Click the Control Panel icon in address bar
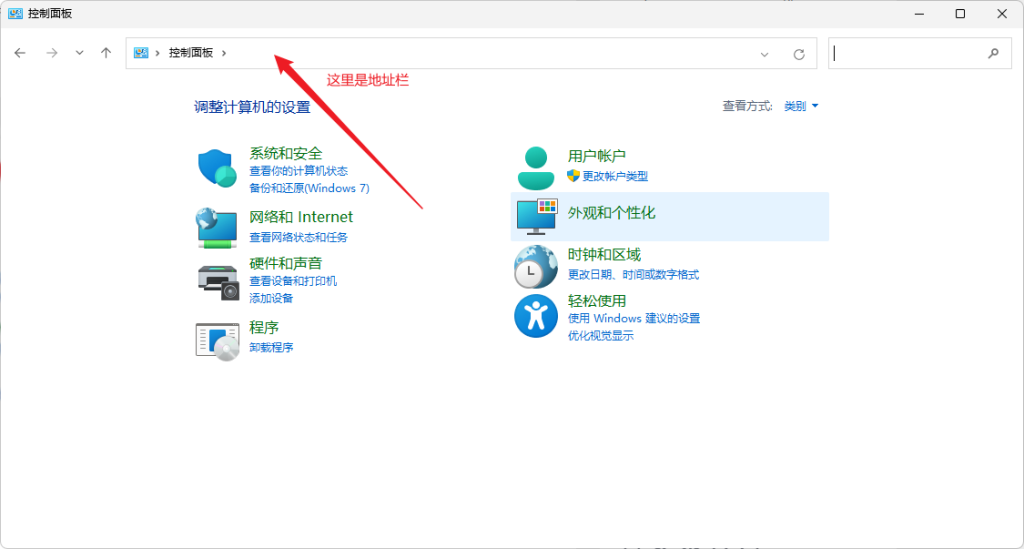Viewport: 1024px width, 549px height. (141, 53)
